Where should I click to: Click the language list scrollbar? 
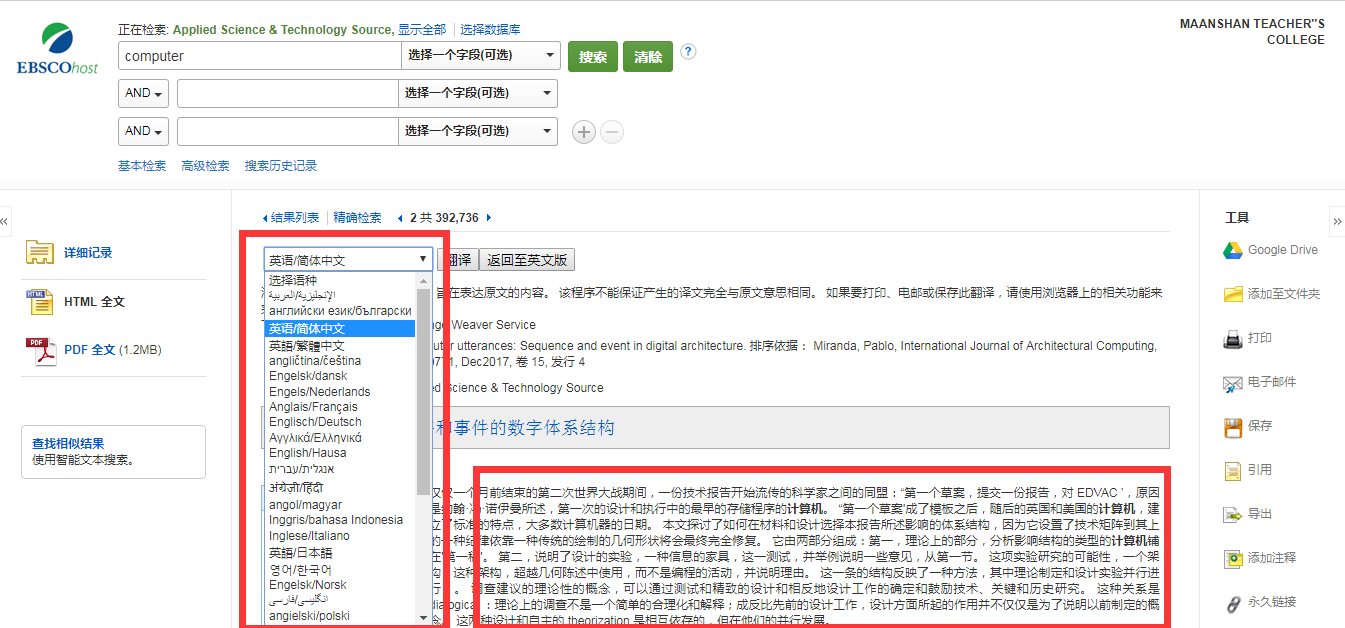coord(423,390)
